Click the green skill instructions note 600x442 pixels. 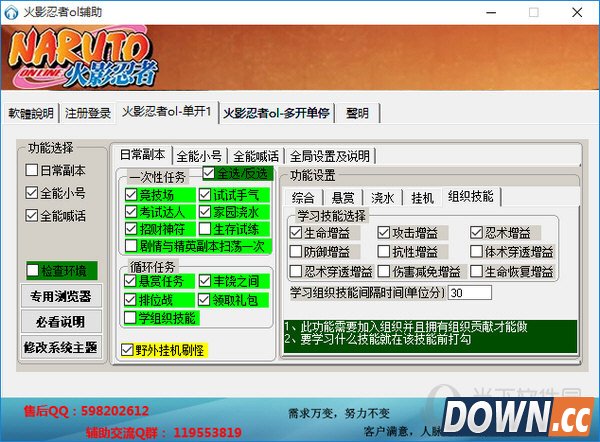coord(430,336)
